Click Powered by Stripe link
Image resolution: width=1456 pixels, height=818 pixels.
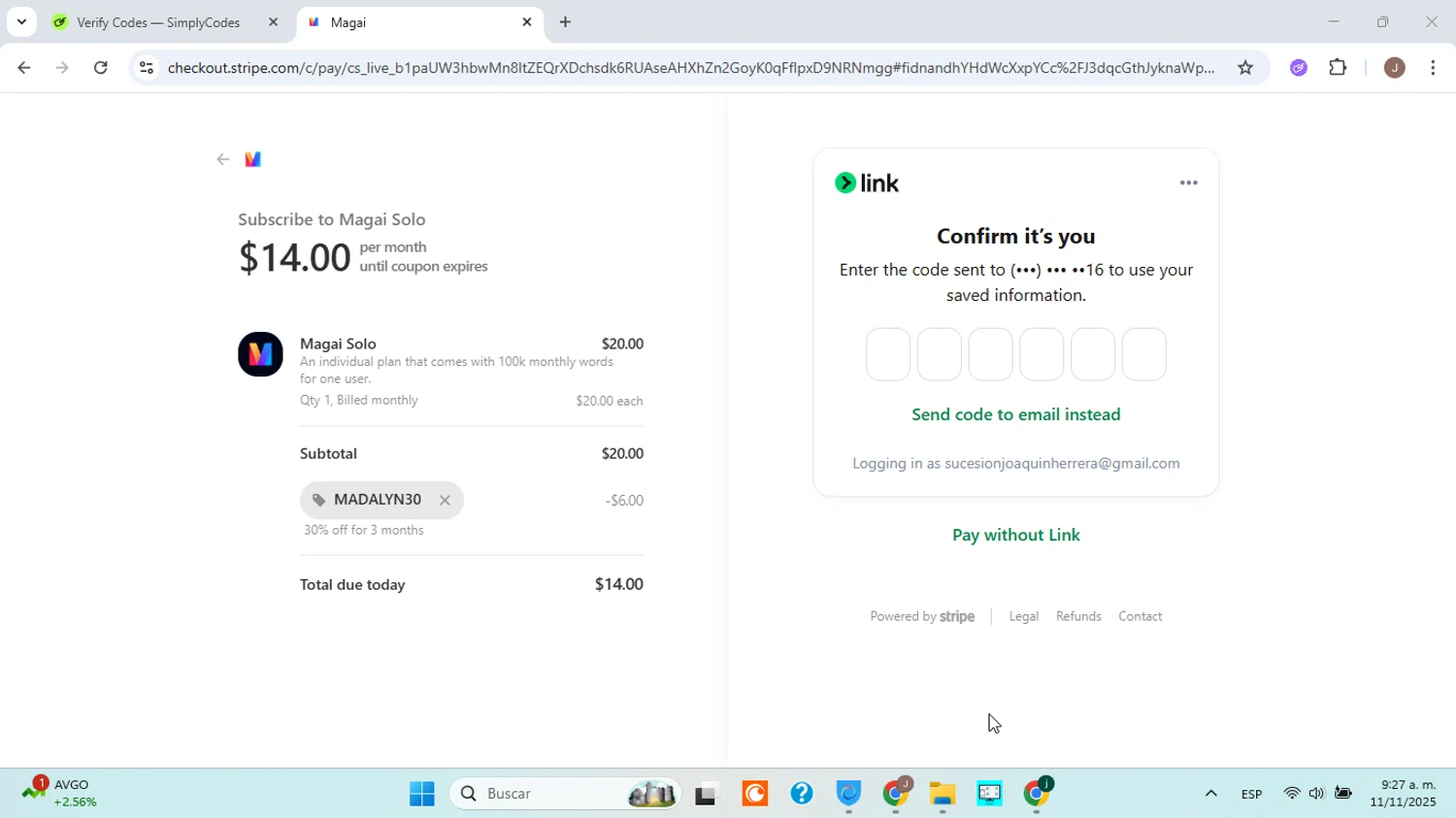point(922,617)
